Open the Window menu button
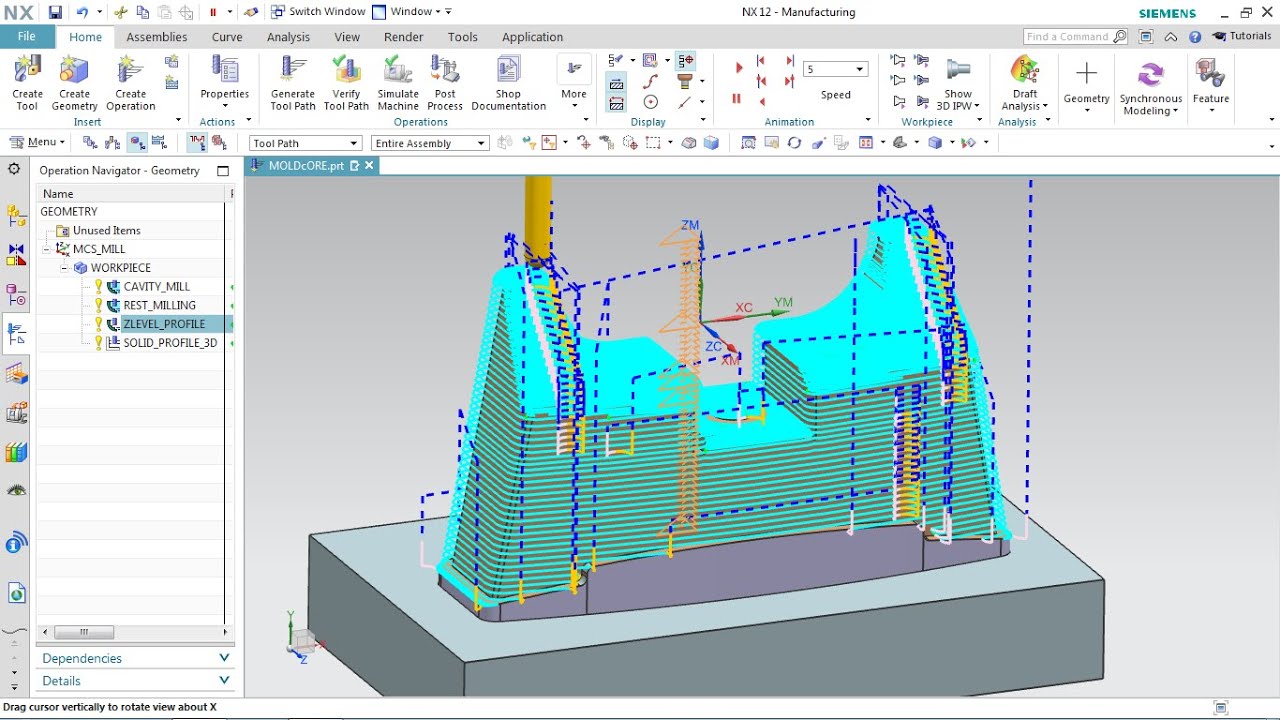 (411, 12)
